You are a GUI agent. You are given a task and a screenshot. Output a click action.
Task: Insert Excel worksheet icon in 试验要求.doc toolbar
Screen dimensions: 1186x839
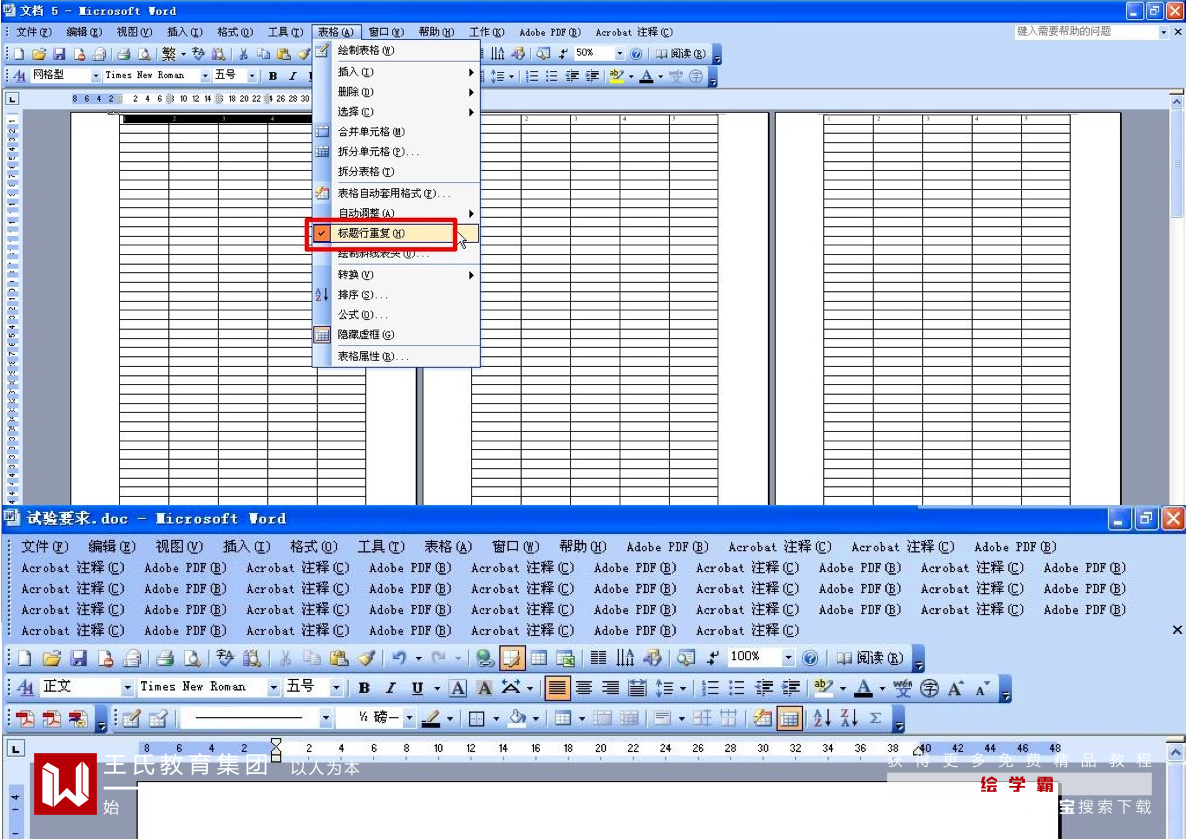(566, 658)
